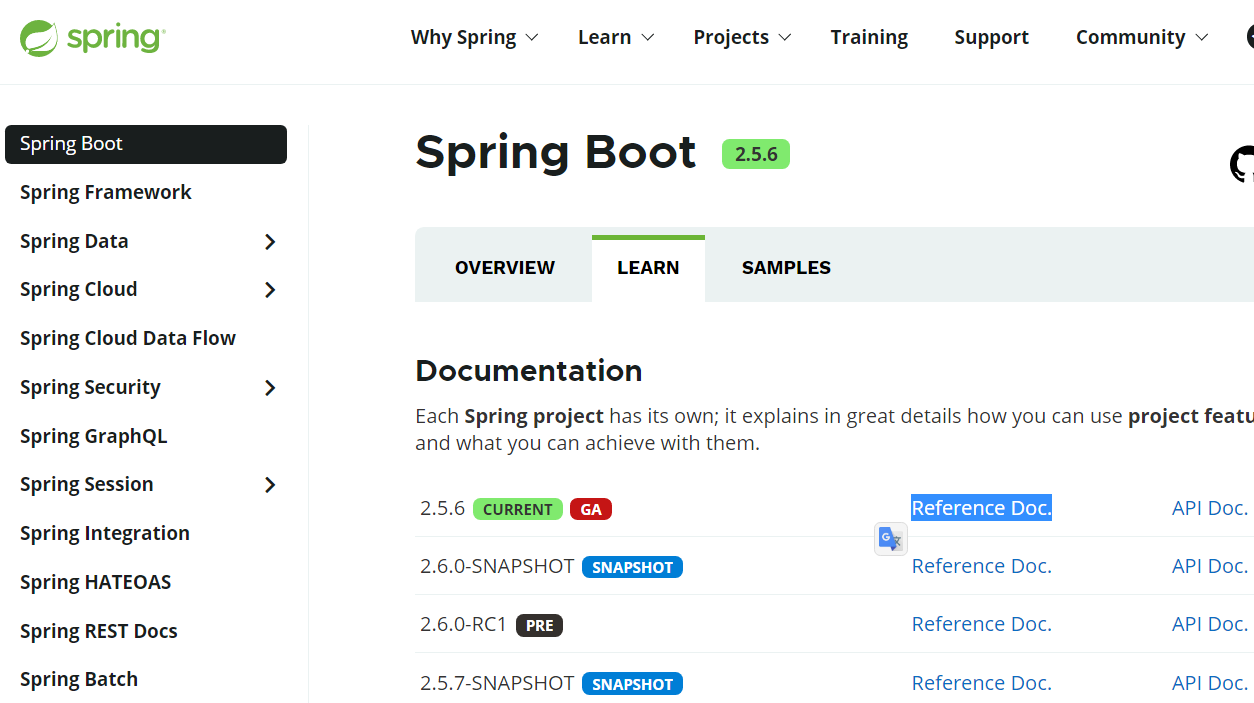Open the Training page from the top navigation
Image resolution: width=1254 pixels, height=703 pixels.
pos(869,37)
